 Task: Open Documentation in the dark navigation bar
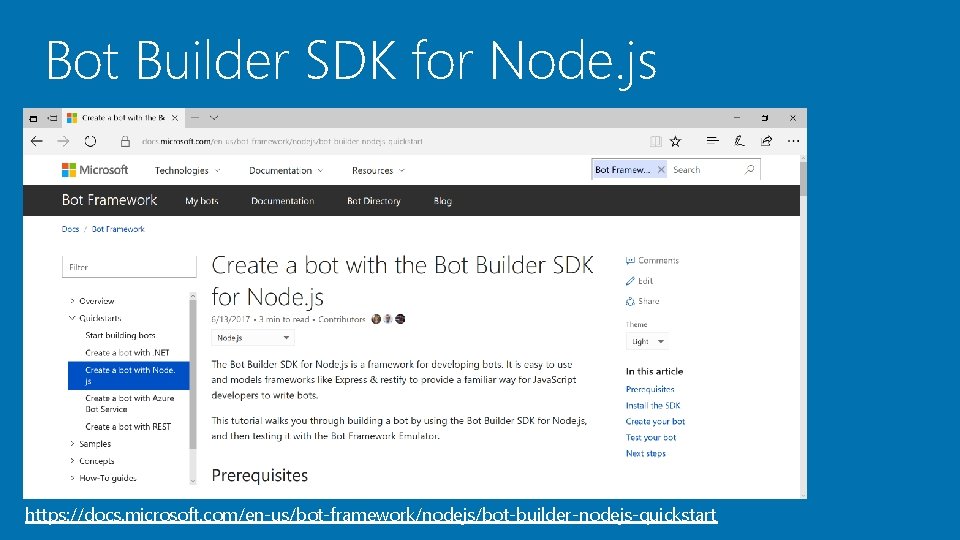click(283, 201)
